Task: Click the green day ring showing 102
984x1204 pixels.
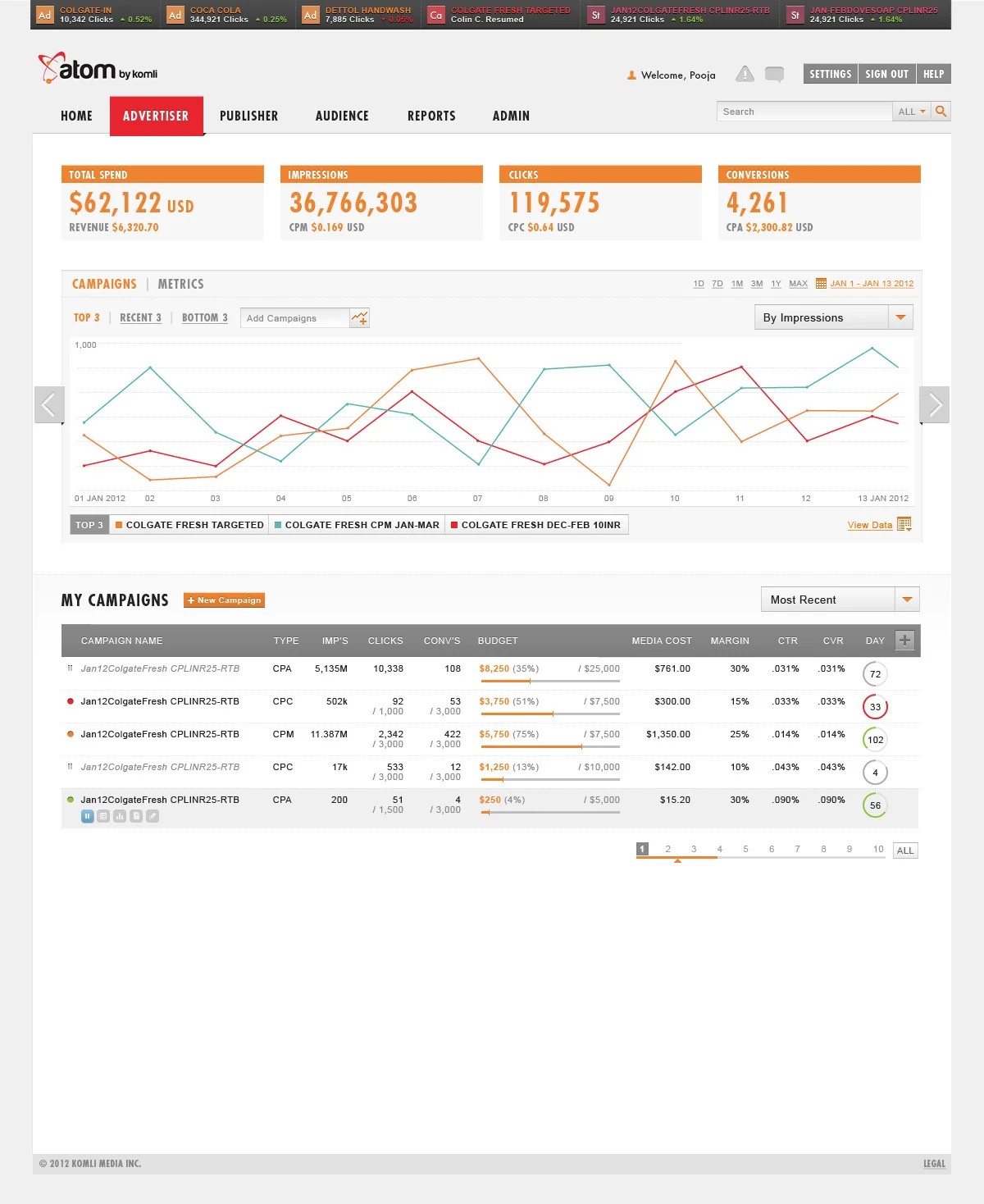Action: click(x=875, y=740)
